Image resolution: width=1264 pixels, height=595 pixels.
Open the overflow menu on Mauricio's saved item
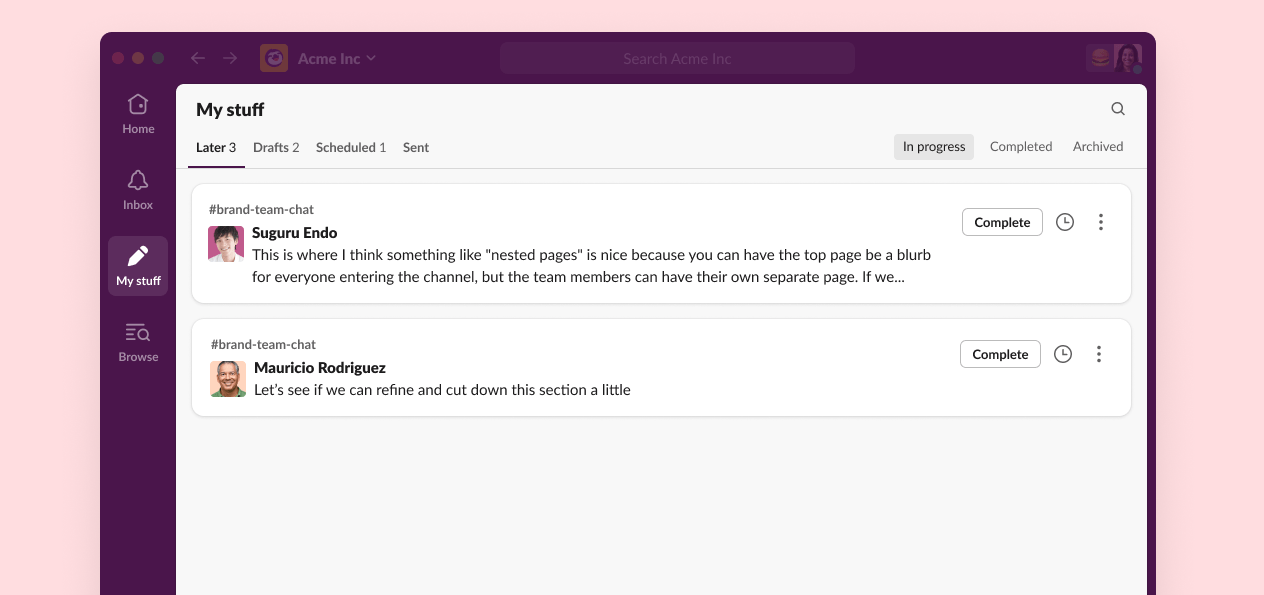click(1098, 354)
